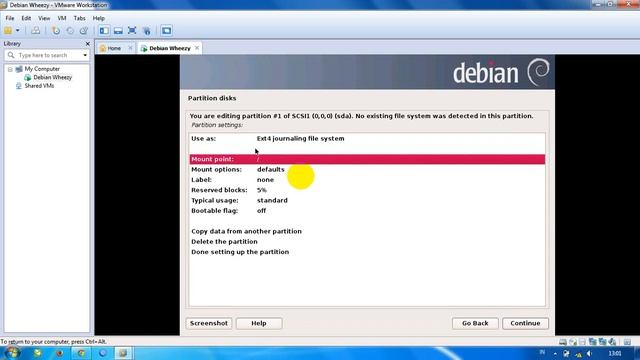Choose Delete the partition

point(367,242)
